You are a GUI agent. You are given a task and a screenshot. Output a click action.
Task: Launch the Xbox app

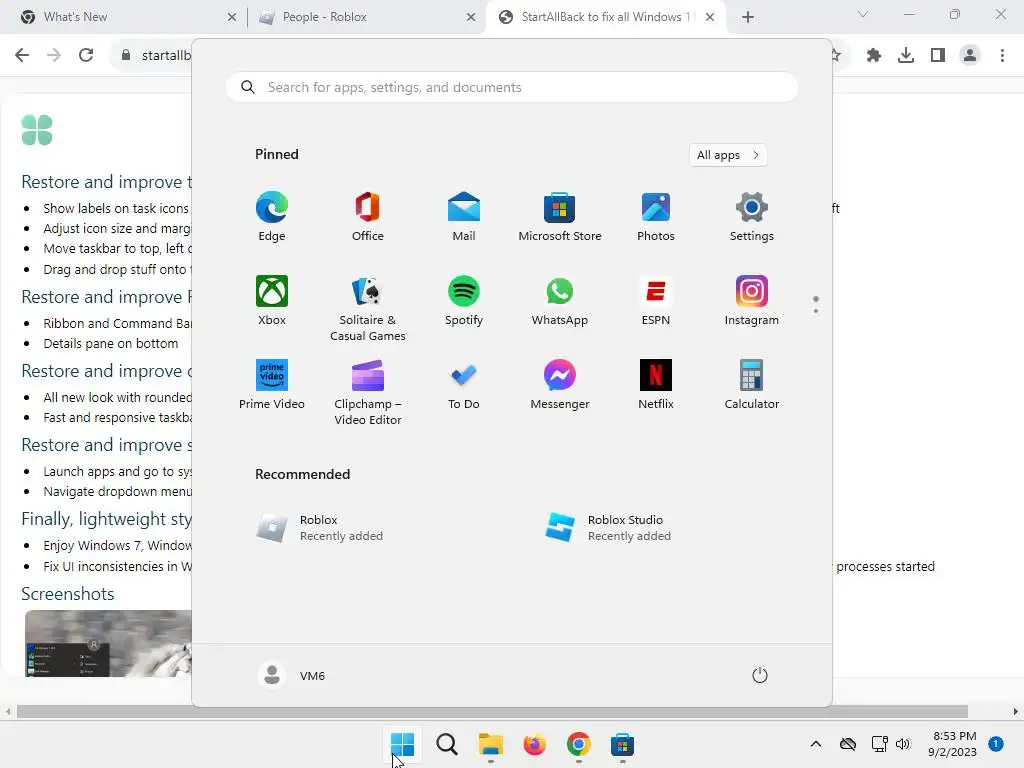pyautogui.click(x=272, y=300)
